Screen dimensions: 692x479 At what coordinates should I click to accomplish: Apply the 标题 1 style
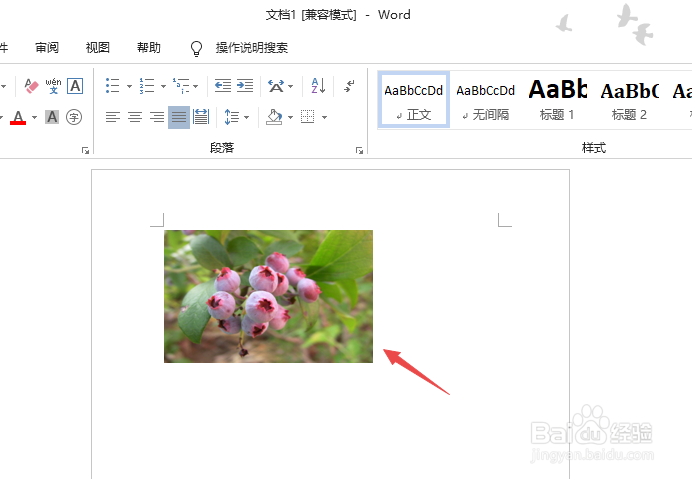[x=557, y=100]
